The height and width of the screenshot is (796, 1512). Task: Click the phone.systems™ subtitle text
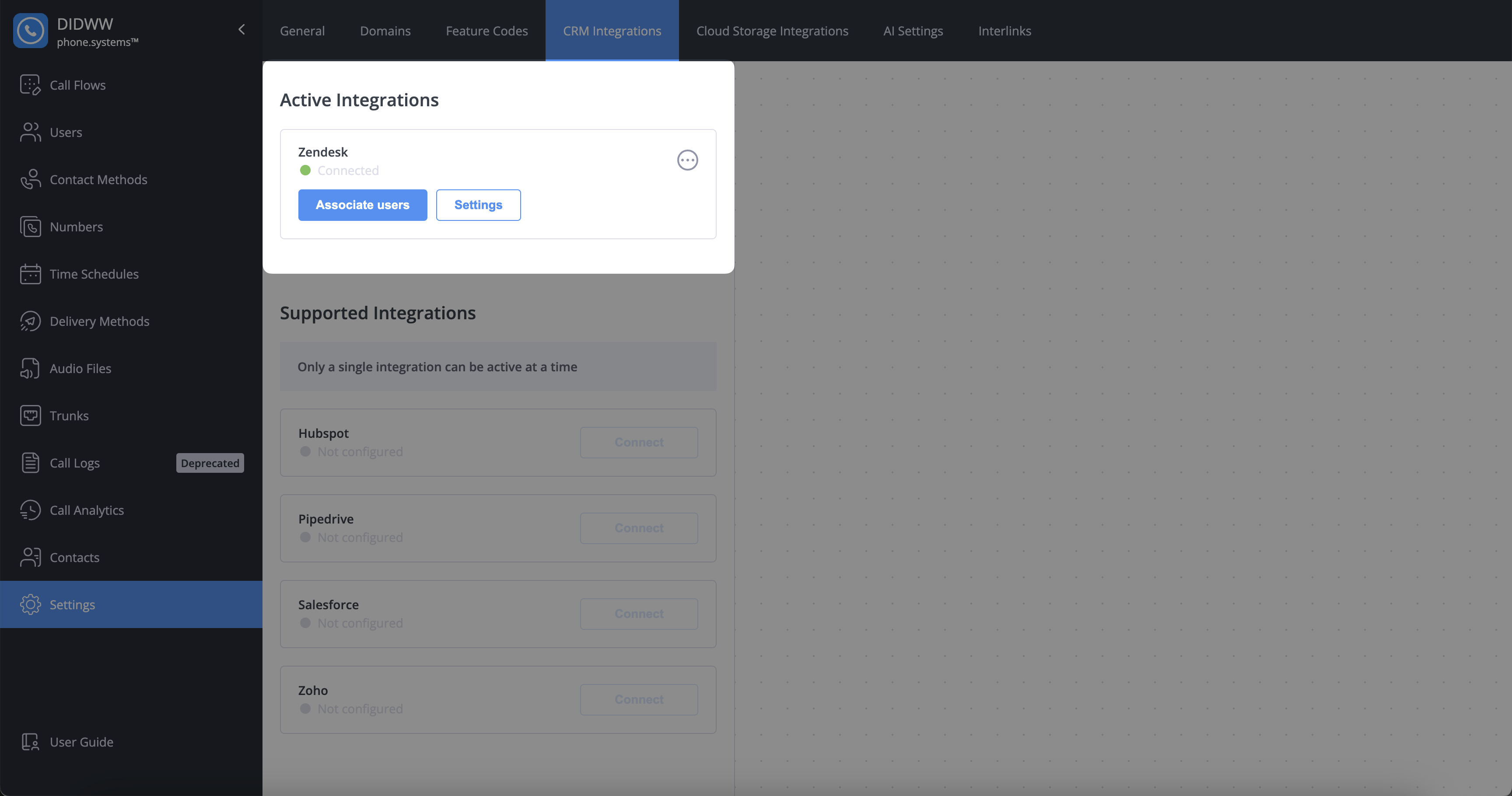98,42
